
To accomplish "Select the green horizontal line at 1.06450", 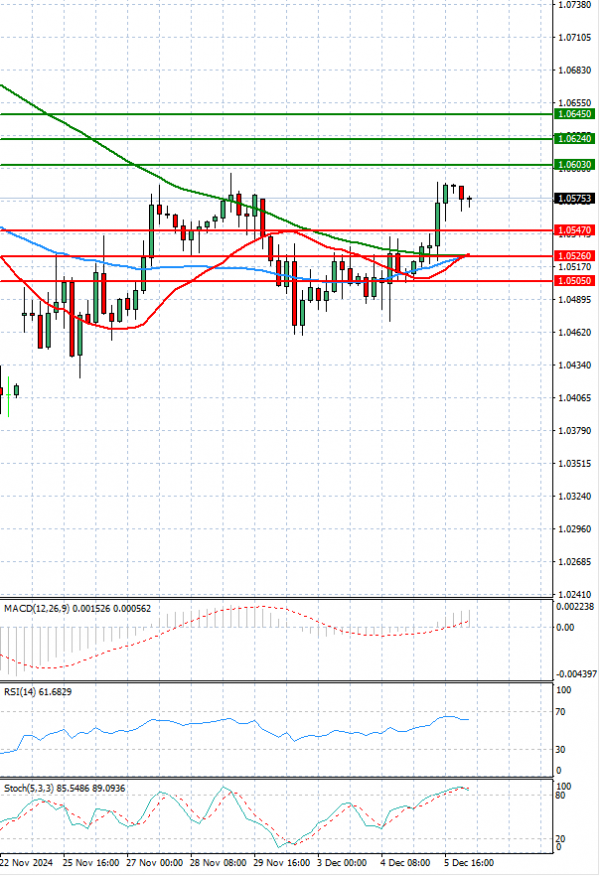I will point(277,114).
